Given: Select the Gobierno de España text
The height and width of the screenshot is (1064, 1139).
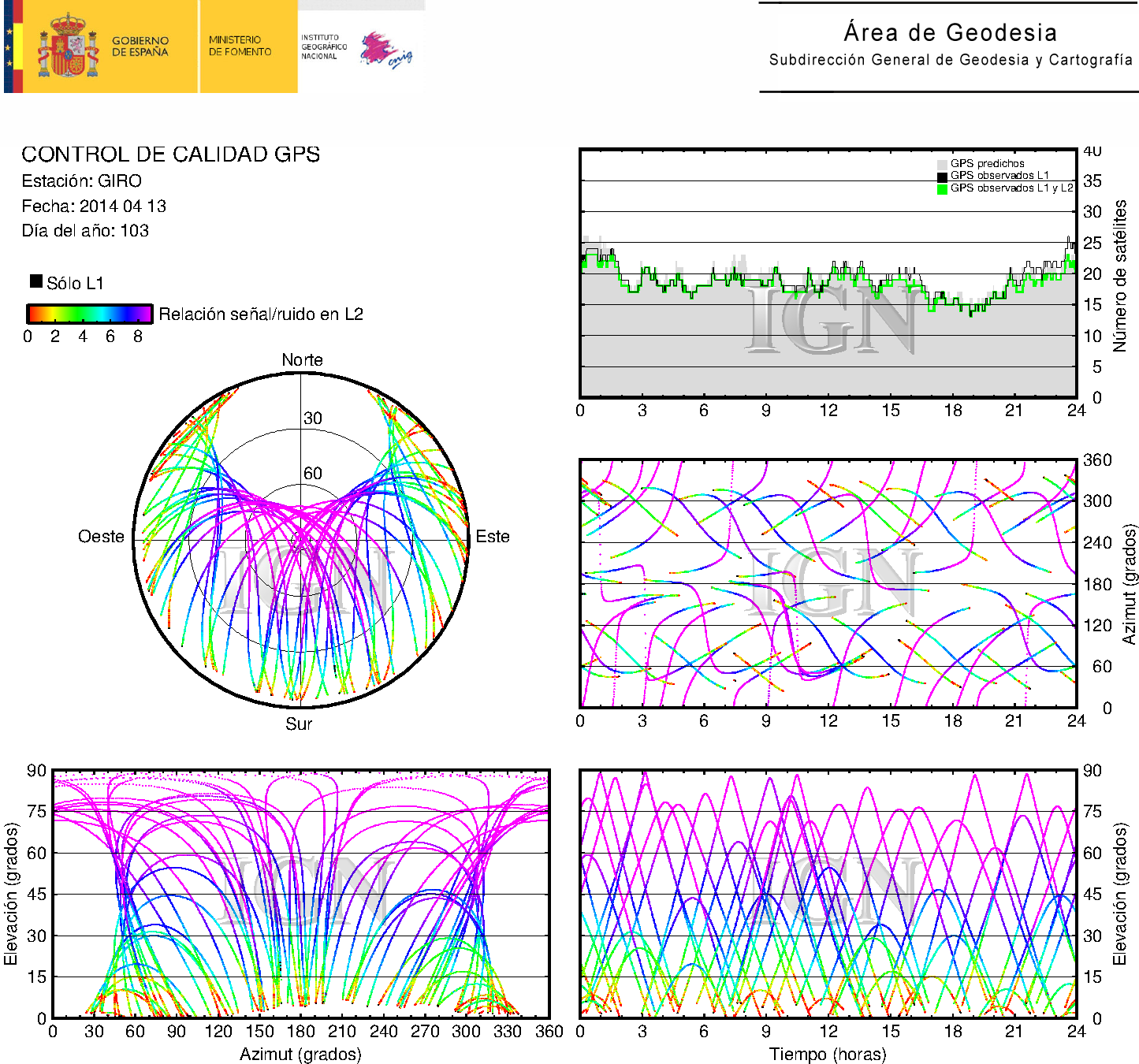Looking at the screenshot, I should (x=140, y=47).
